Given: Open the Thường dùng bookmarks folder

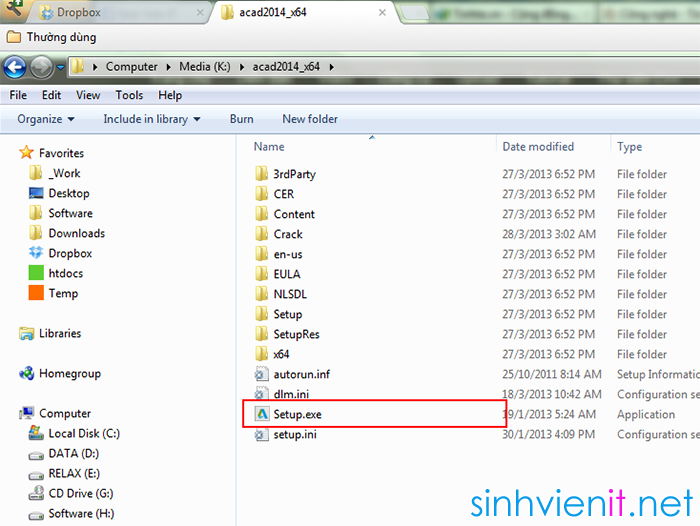Looking at the screenshot, I should pyautogui.click(x=52, y=37).
